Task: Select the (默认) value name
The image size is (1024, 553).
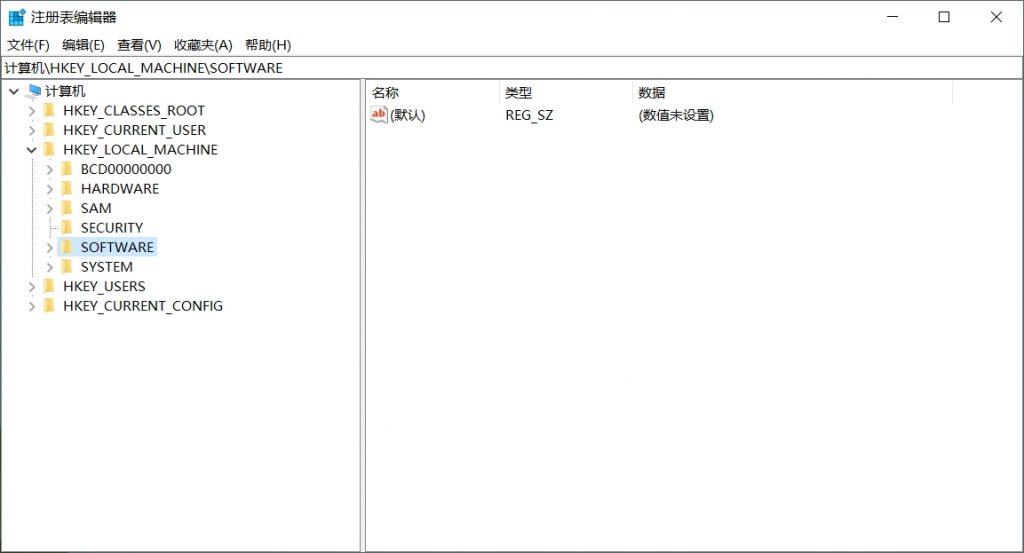Action: tap(408, 116)
